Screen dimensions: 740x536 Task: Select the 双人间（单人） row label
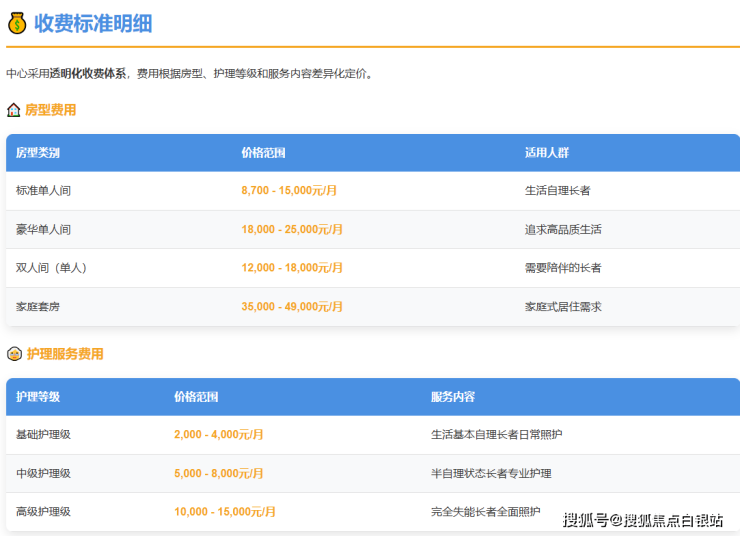point(51,268)
